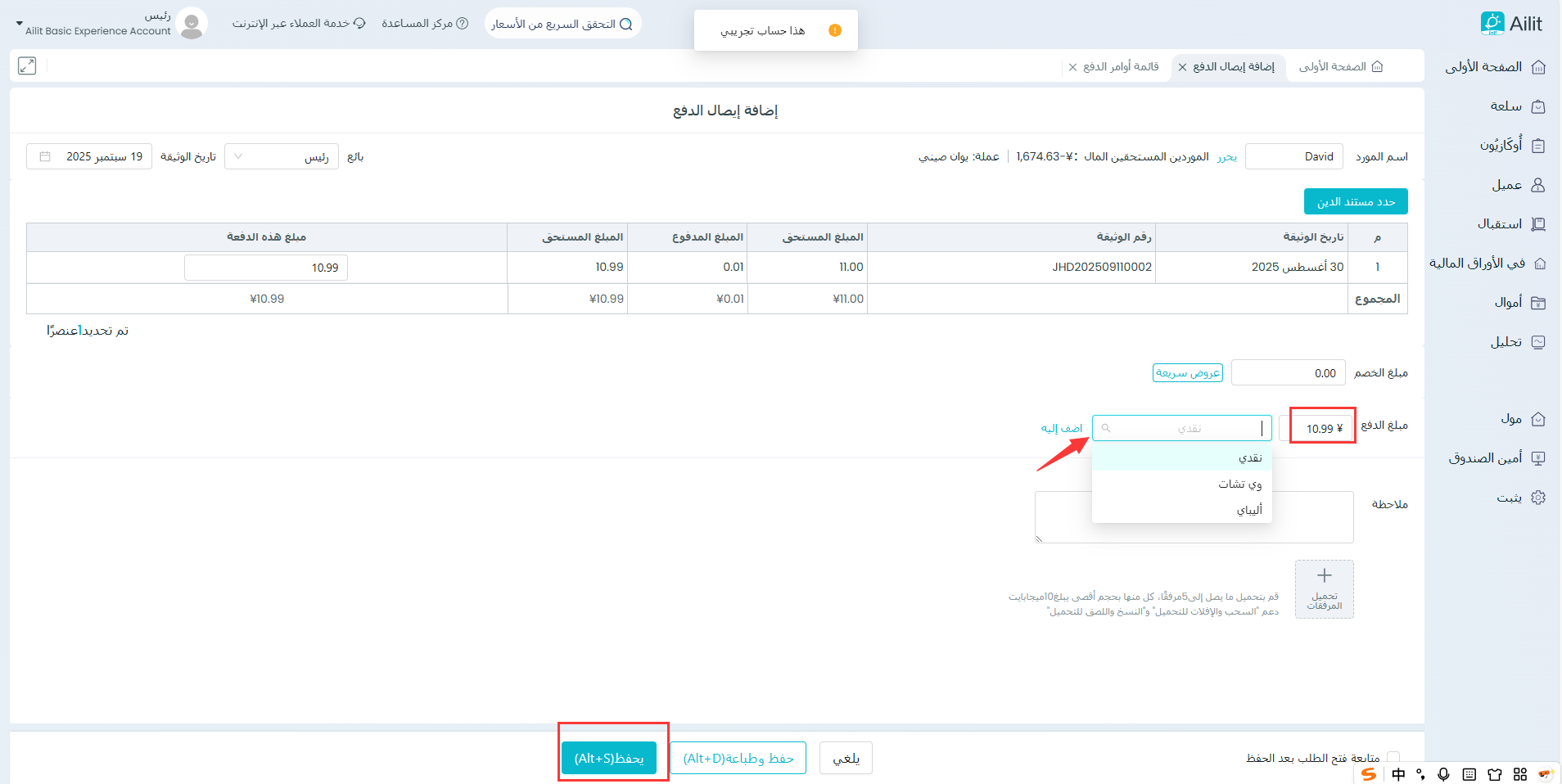Screen dimensions: 1562x784
Task: Open the calendar icon in document date field
Action: pos(45,156)
